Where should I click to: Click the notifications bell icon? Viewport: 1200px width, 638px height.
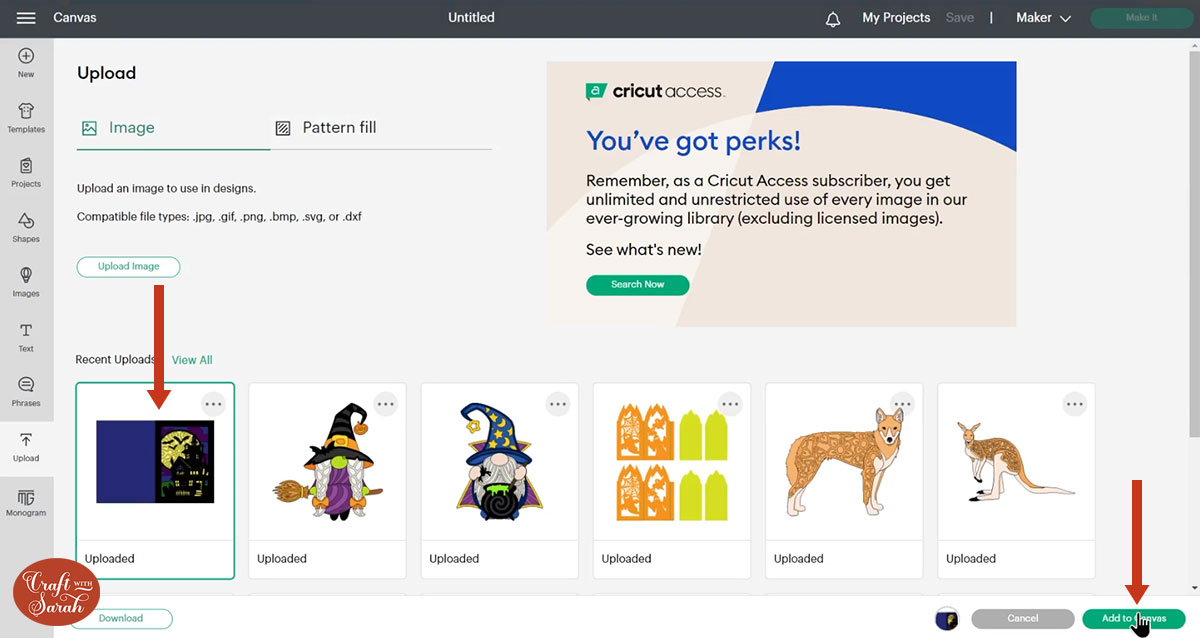[x=833, y=19]
